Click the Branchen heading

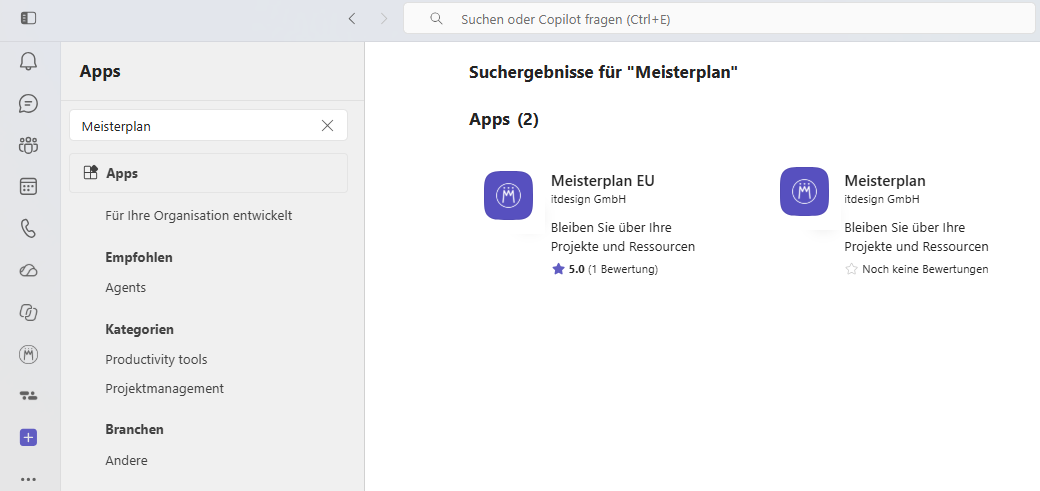click(x=135, y=429)
